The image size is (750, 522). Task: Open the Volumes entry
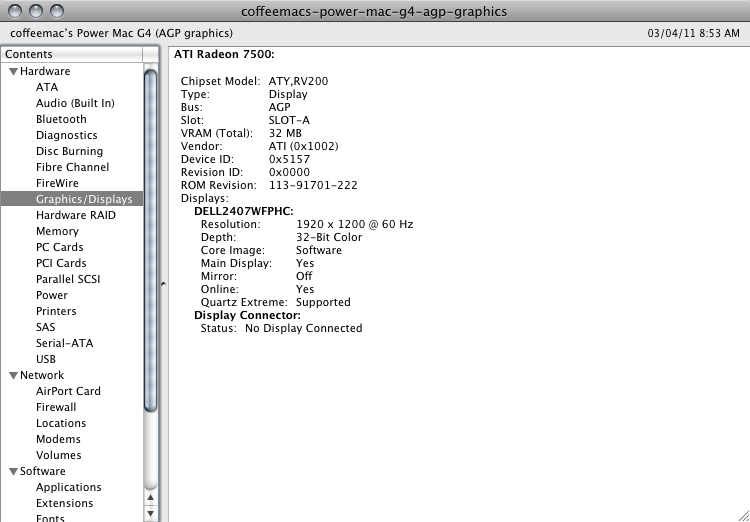point(58,455)
